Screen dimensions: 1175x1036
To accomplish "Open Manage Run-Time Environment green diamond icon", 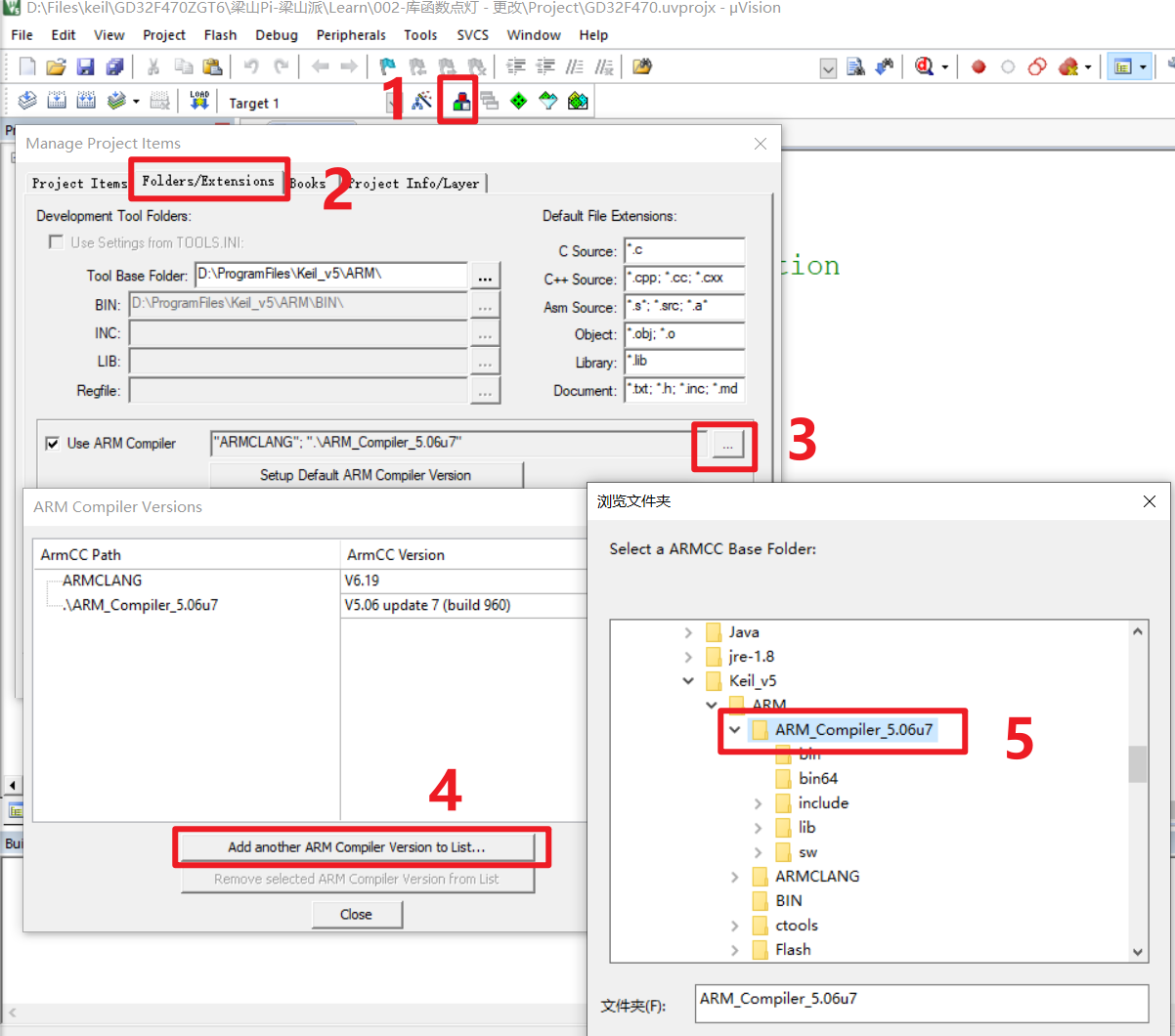I will (519, 101).
